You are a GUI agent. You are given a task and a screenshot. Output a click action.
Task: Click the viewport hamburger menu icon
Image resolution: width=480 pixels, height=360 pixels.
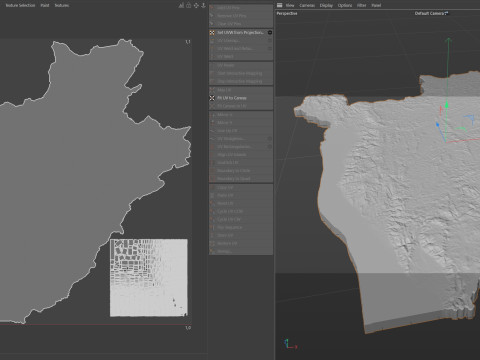tap(280, 5)
